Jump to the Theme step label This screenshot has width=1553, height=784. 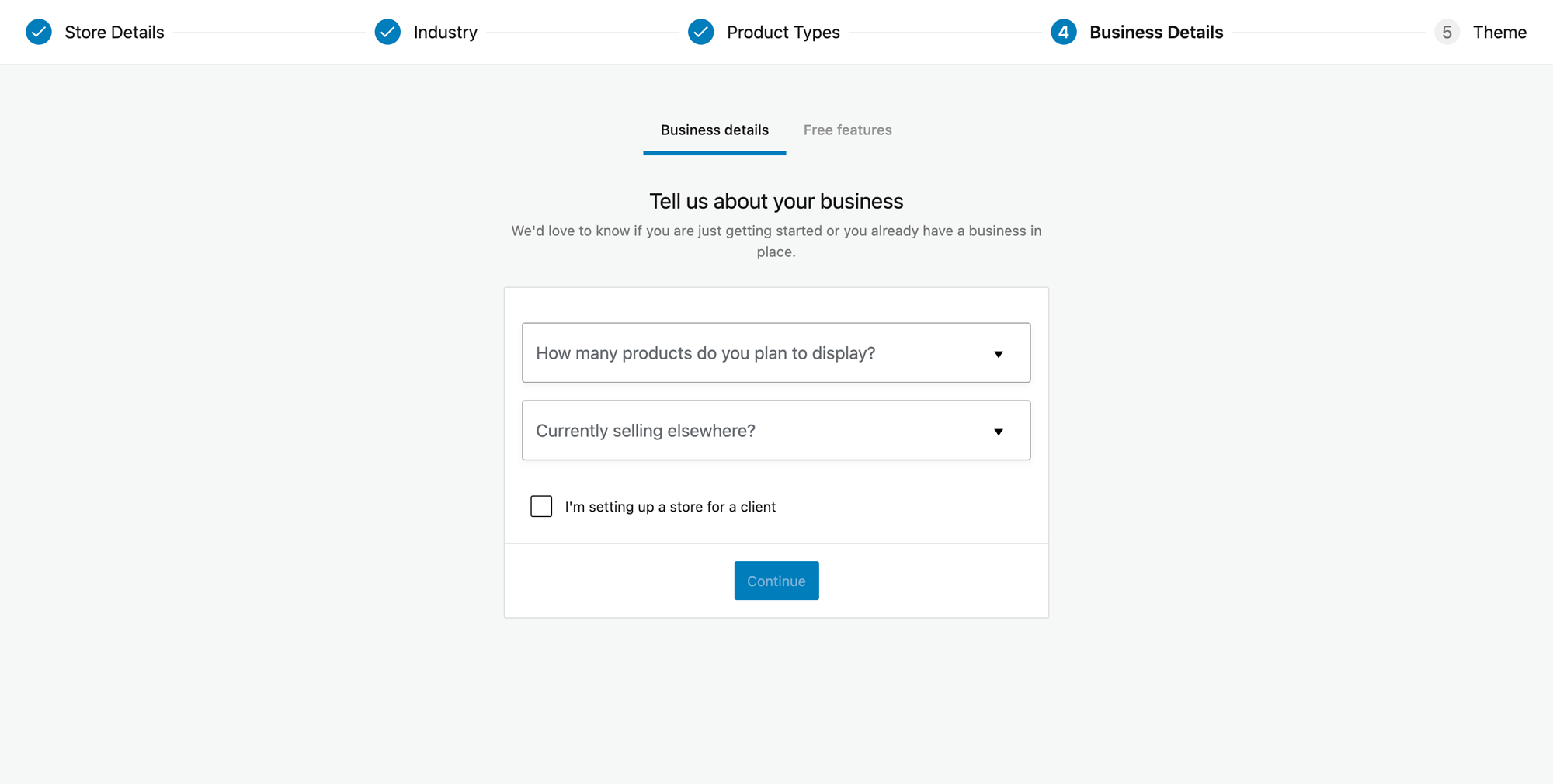[x=1499, y=32]
